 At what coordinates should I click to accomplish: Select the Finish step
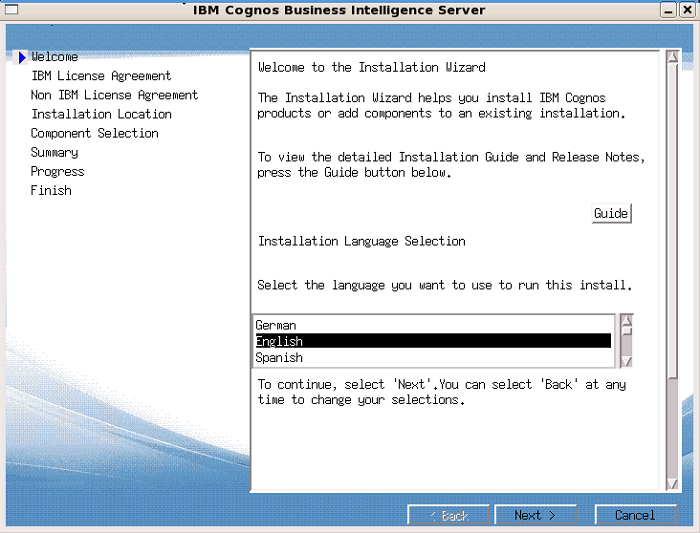click(x=51, y=191)
